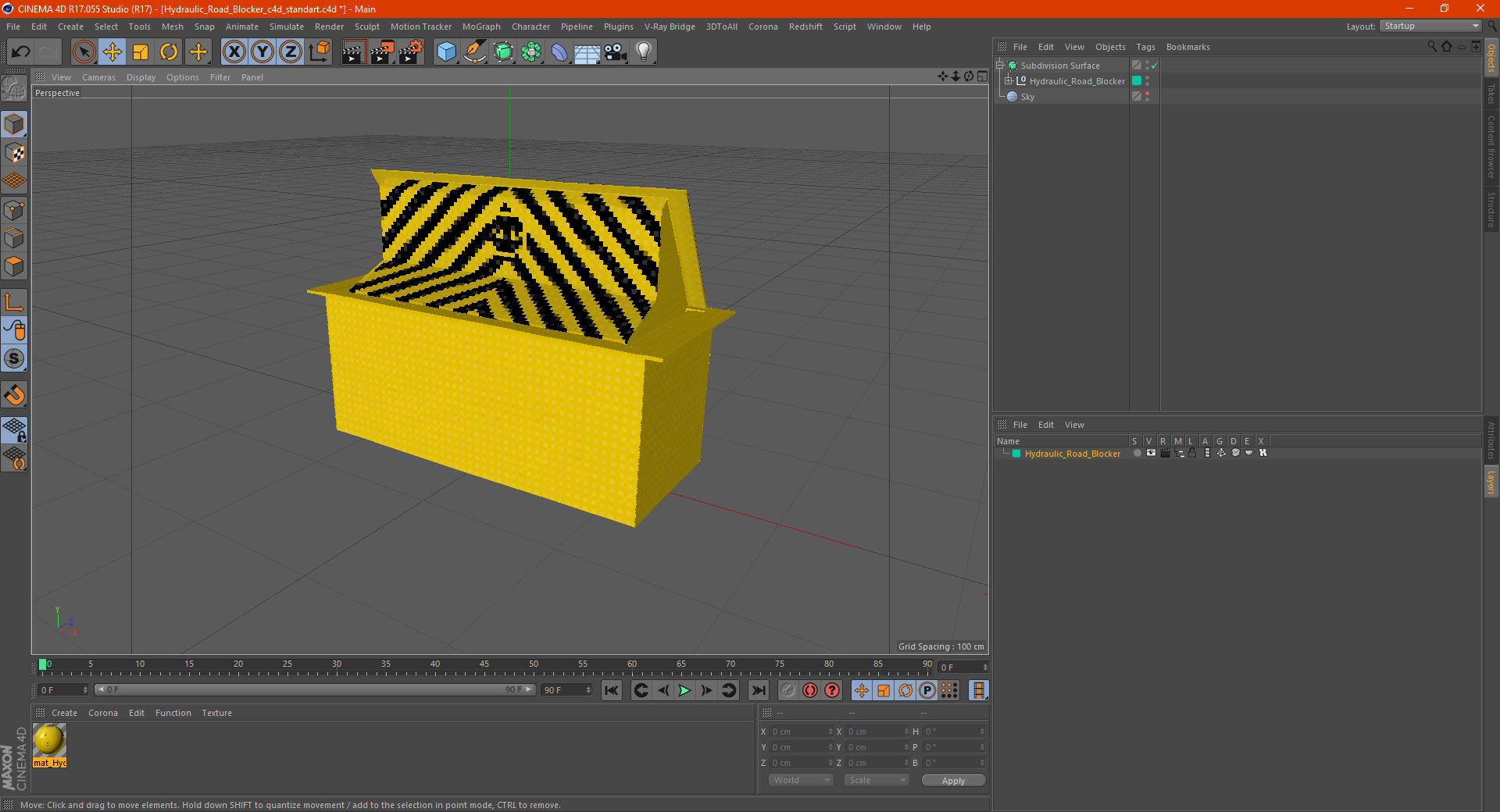This screenshot has height=812, width=1500.
Task: Select Edges mode
Action: [x=14, y=238]
